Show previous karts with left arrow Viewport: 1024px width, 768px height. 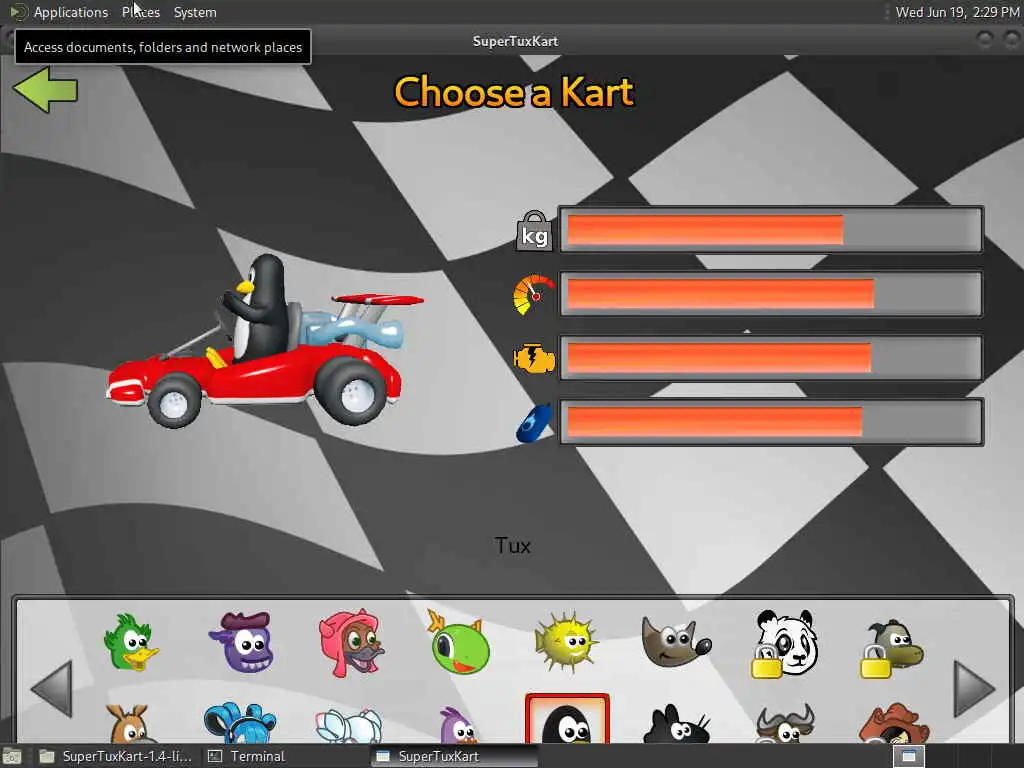pos(52,689)
